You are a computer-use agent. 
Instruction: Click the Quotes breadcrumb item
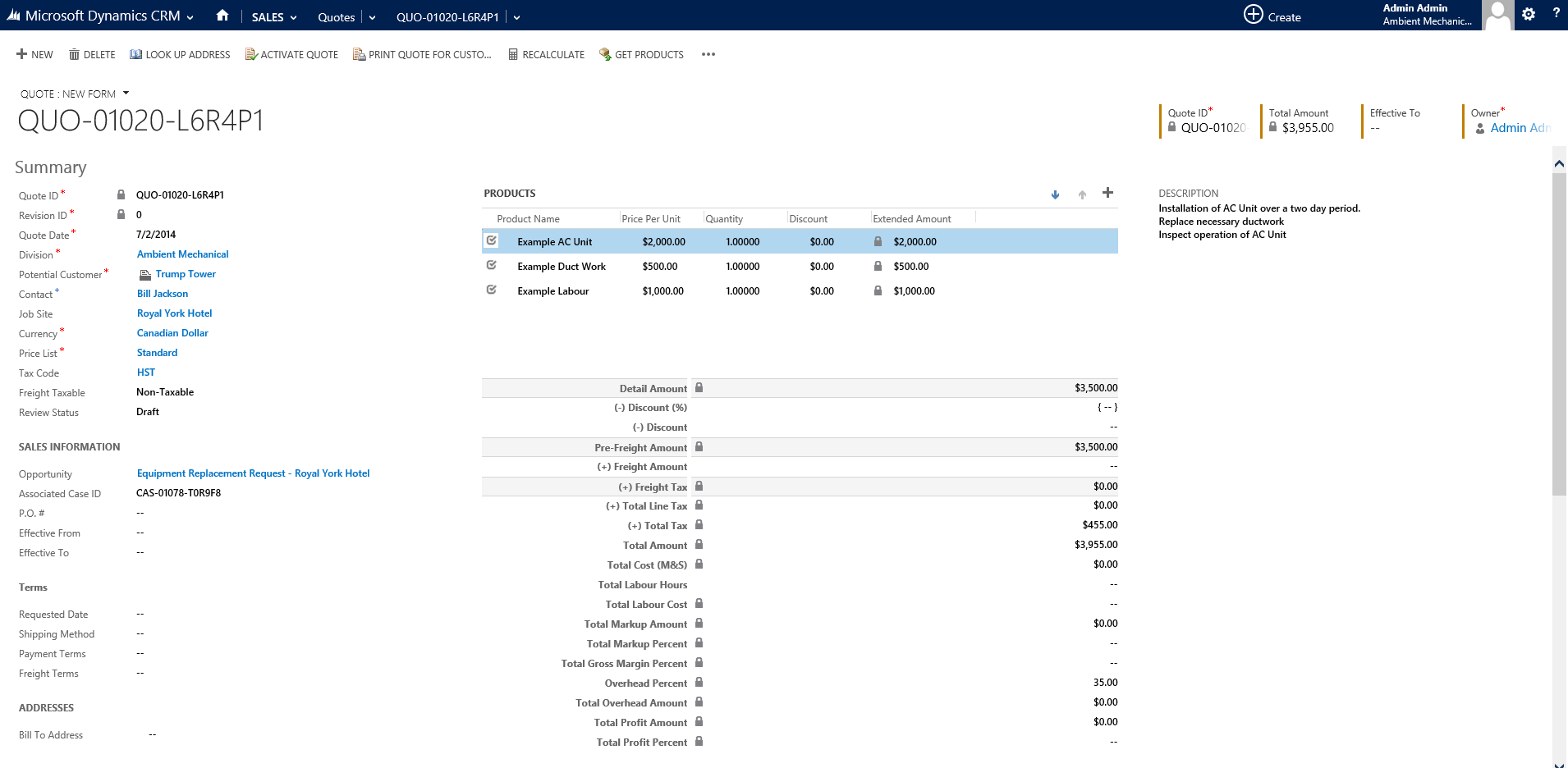click(336, 17)
